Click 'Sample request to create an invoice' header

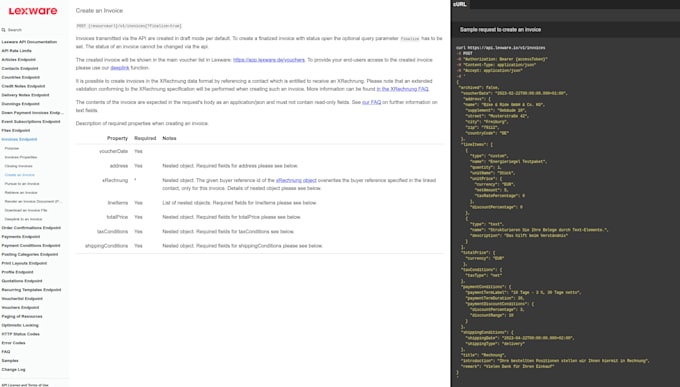pos(500,30)
